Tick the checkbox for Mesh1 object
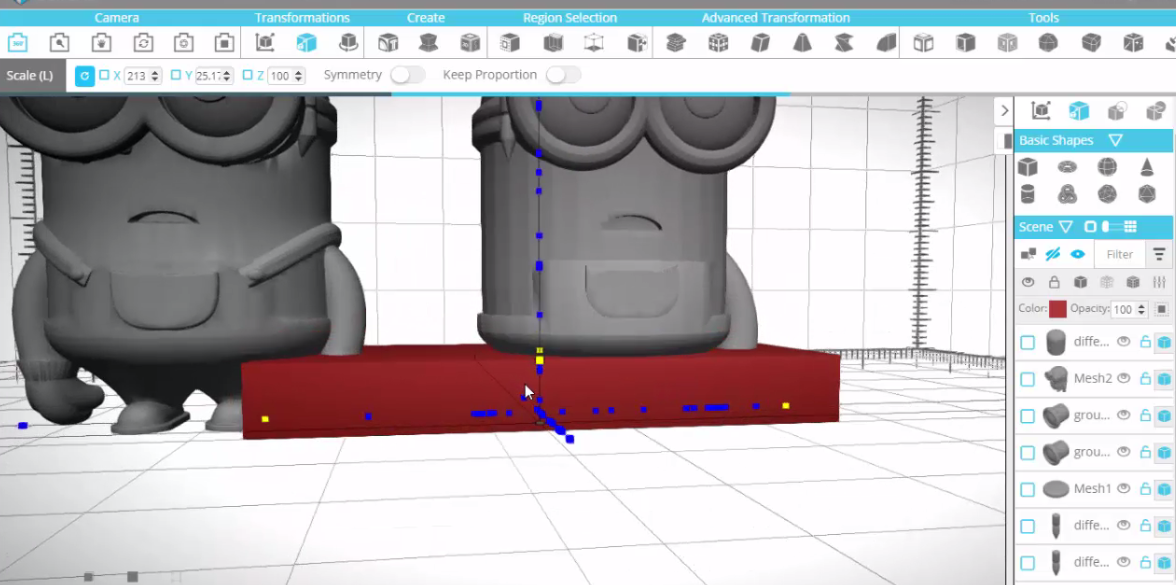The image size is (1176, 585). click(x=1028, y=490)
